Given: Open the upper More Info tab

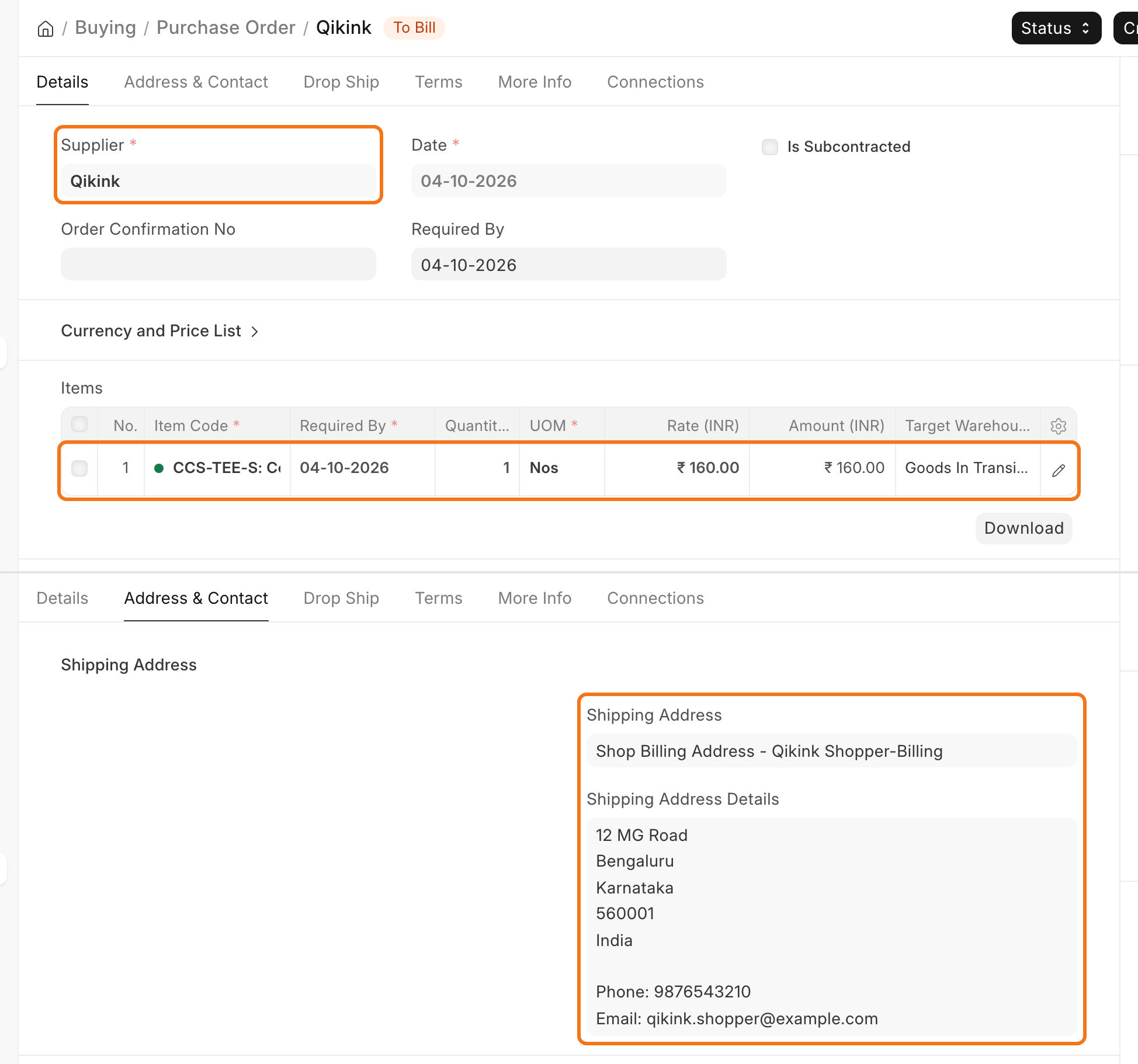Looking at the screenshot, I should pos(535,82).
